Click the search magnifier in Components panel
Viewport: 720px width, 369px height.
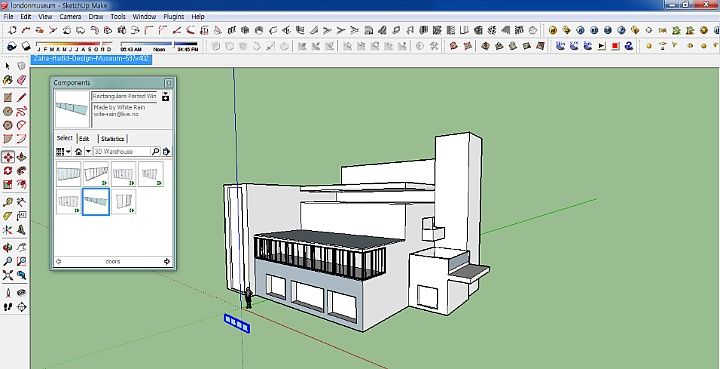coord(155,151)
